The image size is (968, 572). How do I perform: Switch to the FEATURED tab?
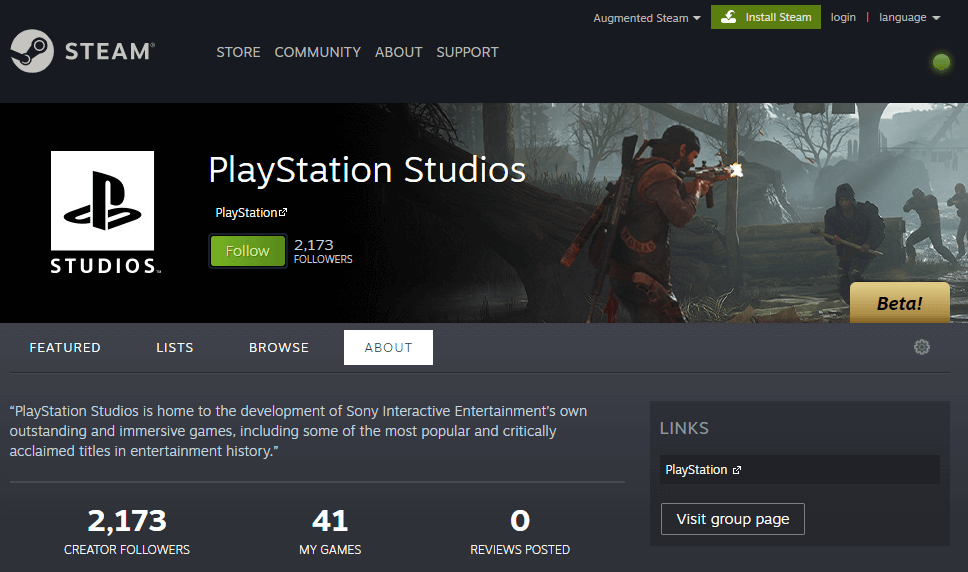click(x=65, y=348)
